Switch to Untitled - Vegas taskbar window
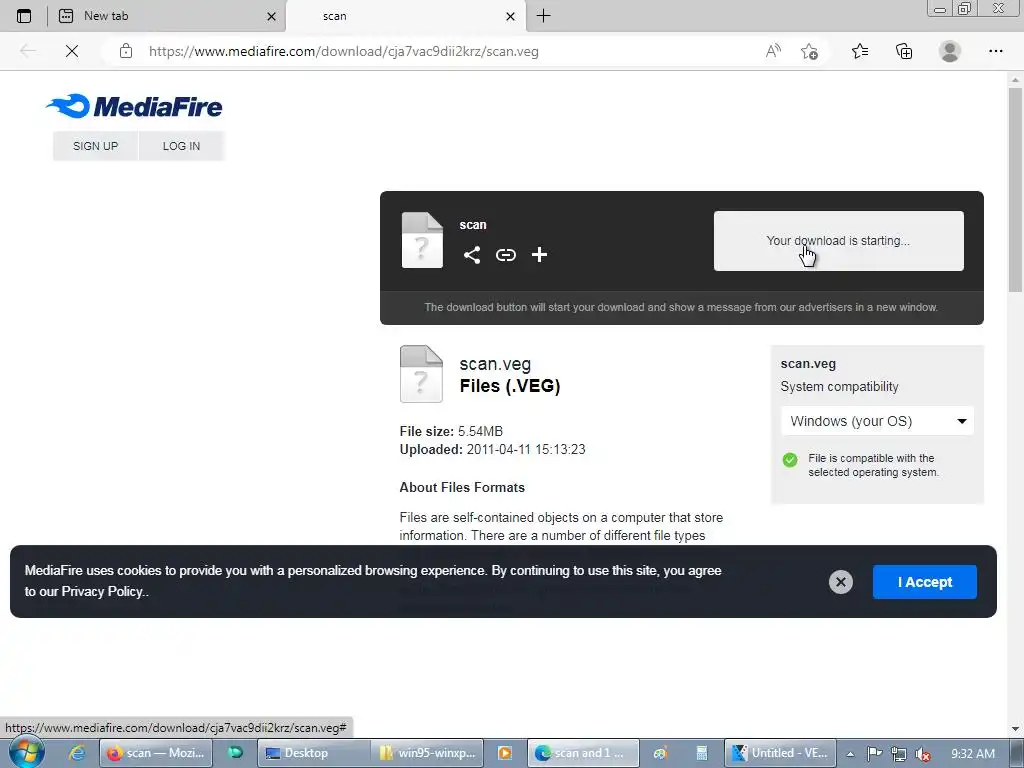 pyautogui.click(x=780, y=753)
